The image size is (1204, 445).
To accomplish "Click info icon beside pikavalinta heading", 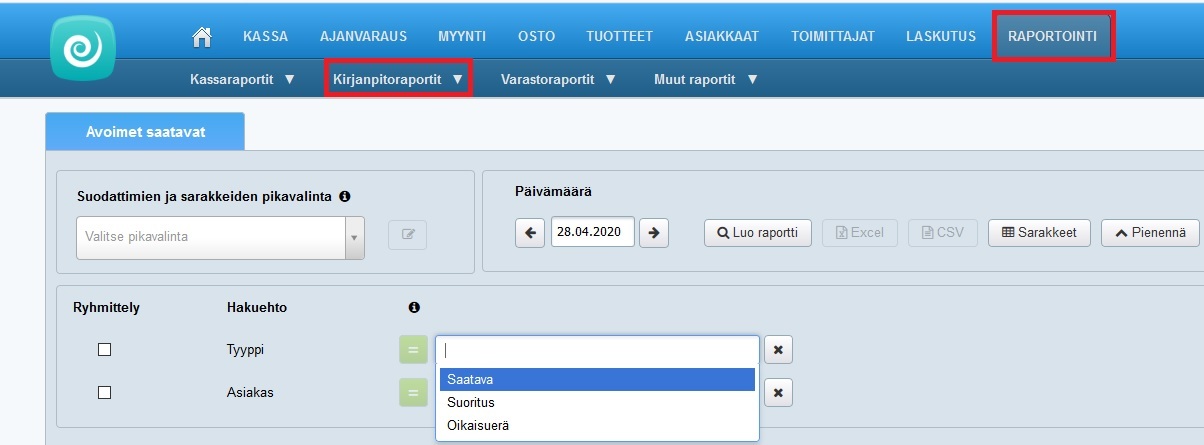I will pos(344,196).
